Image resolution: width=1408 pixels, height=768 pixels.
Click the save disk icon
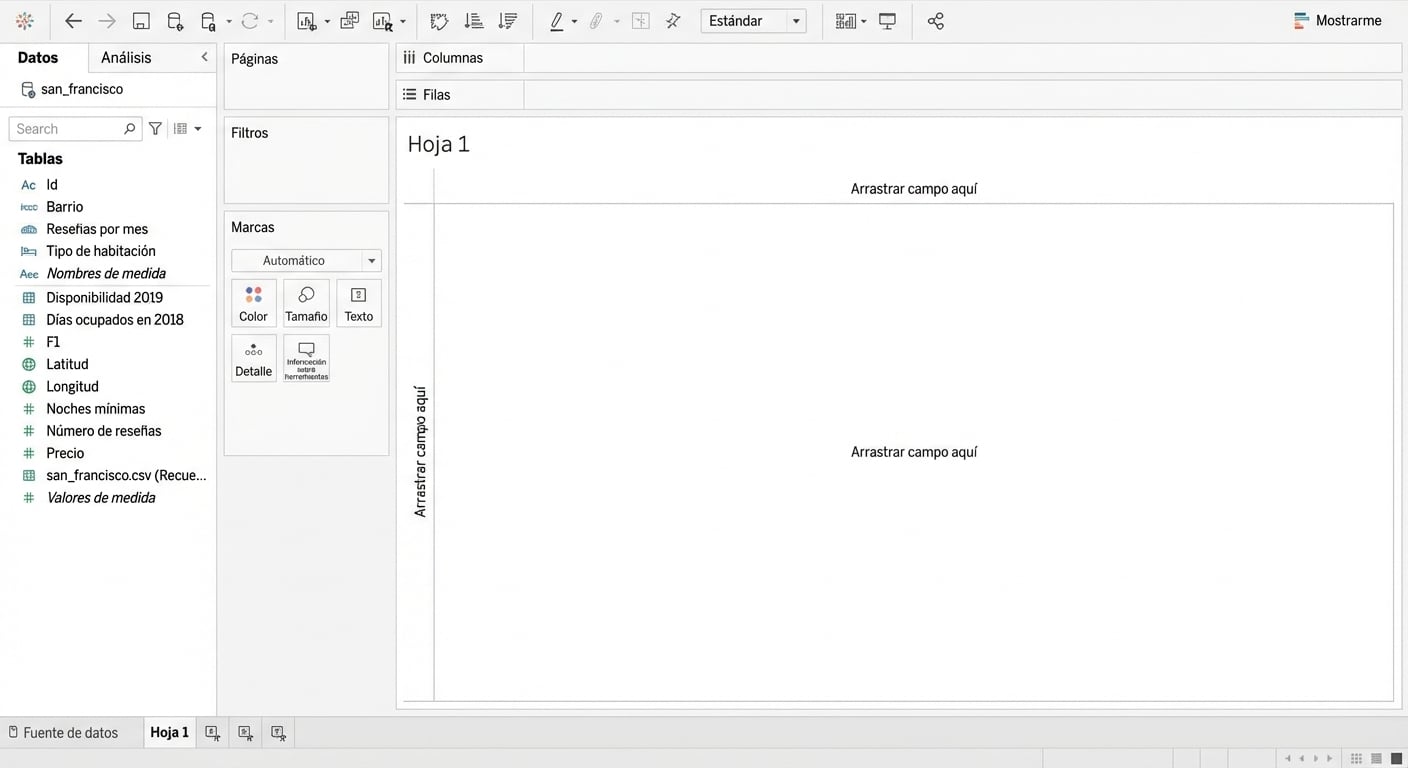(141, 21)
